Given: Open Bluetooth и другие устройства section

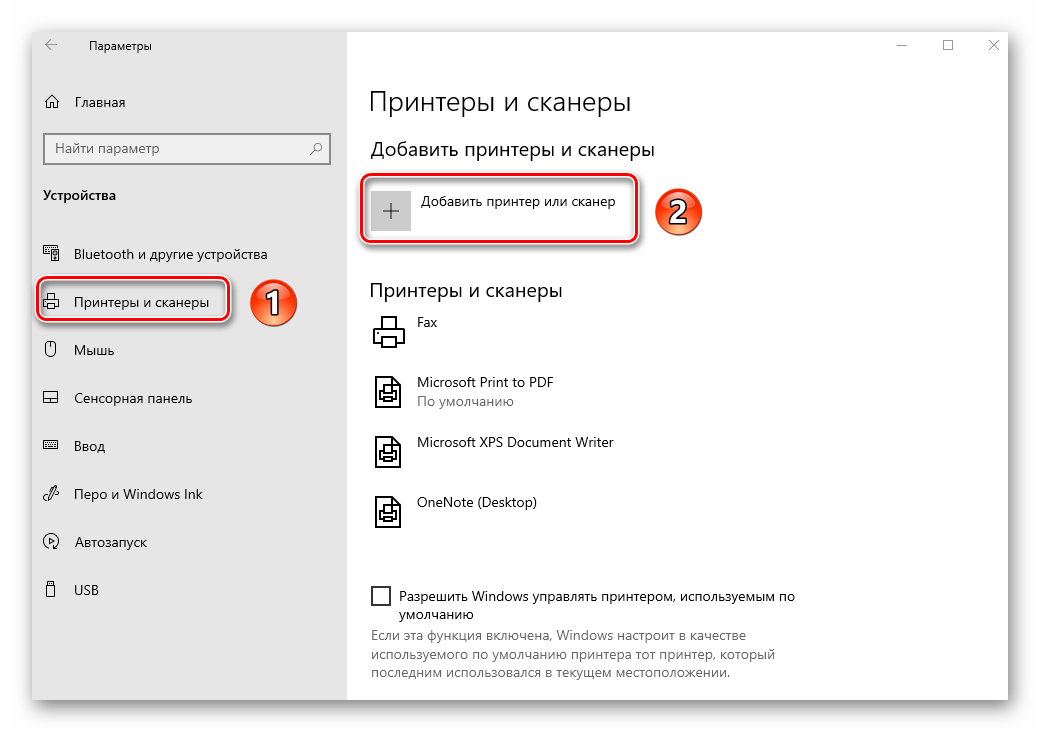Looking at the screenshot, I should (170, 254).
